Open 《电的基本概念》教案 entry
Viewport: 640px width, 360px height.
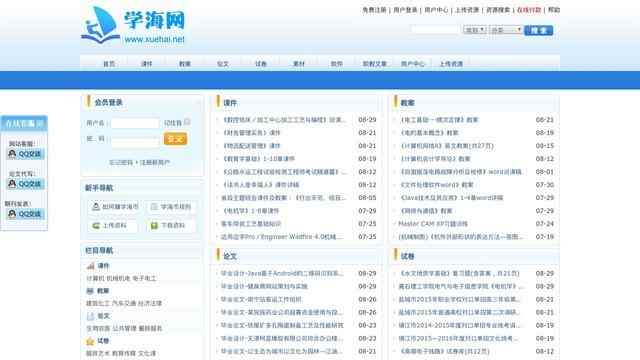429,133
